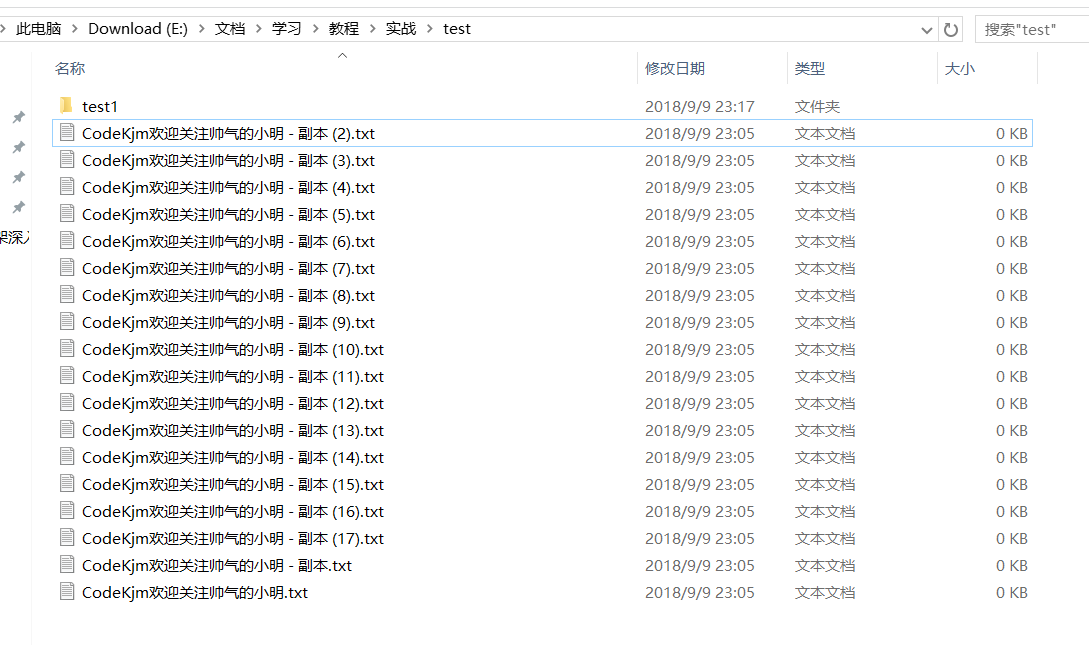
Task: Sort files by the 大小 column
Action: (960, 68)
